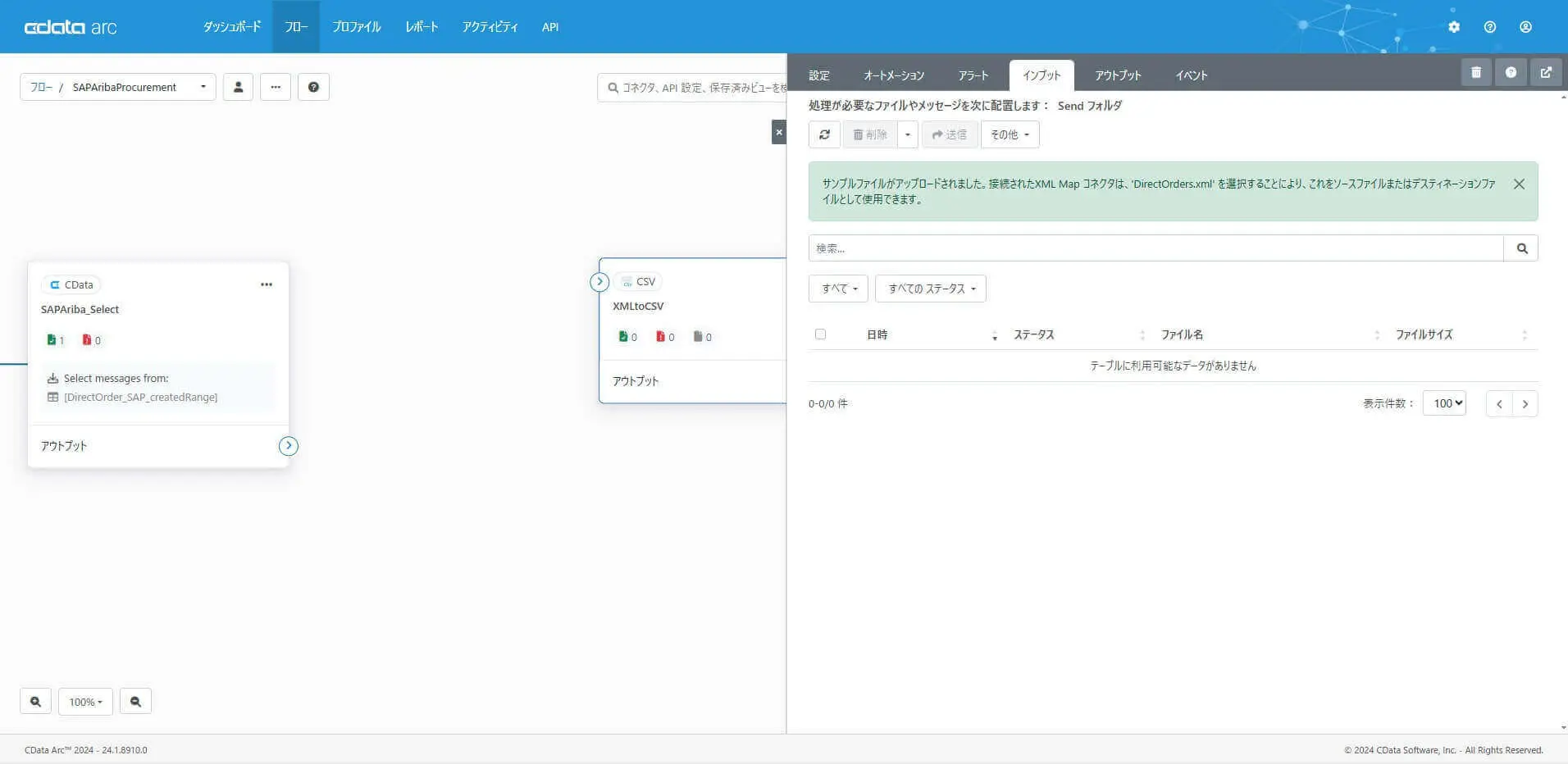Go to the レポート menu
Image resolution: width=1568 pixels, height=764 pixels.
(422, 27)
